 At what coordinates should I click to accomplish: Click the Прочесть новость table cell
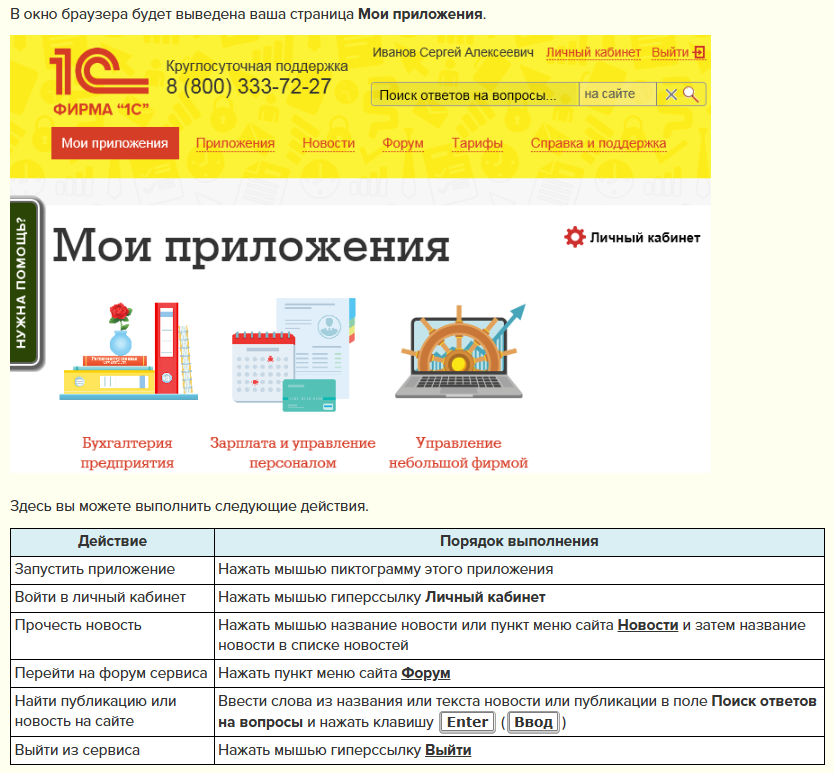(x=112, y=636)
